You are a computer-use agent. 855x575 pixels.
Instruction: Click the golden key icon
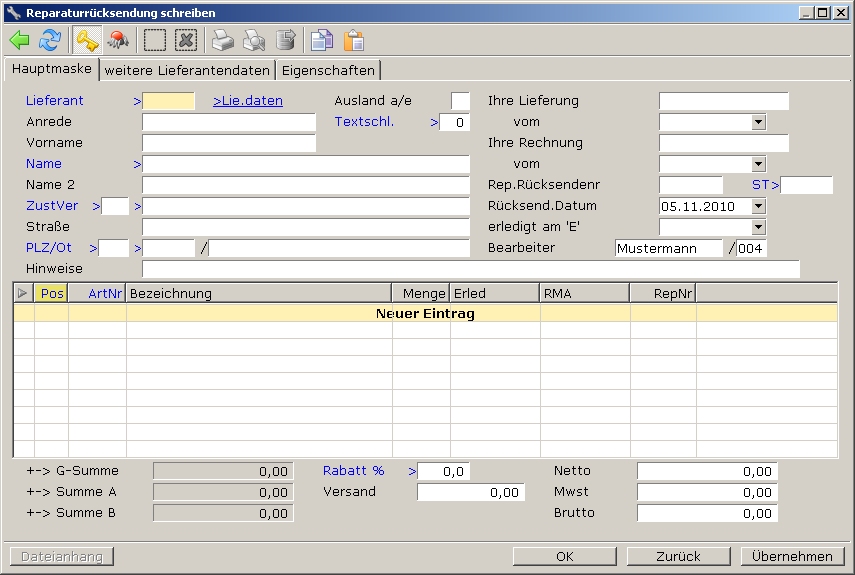(87, 40)
